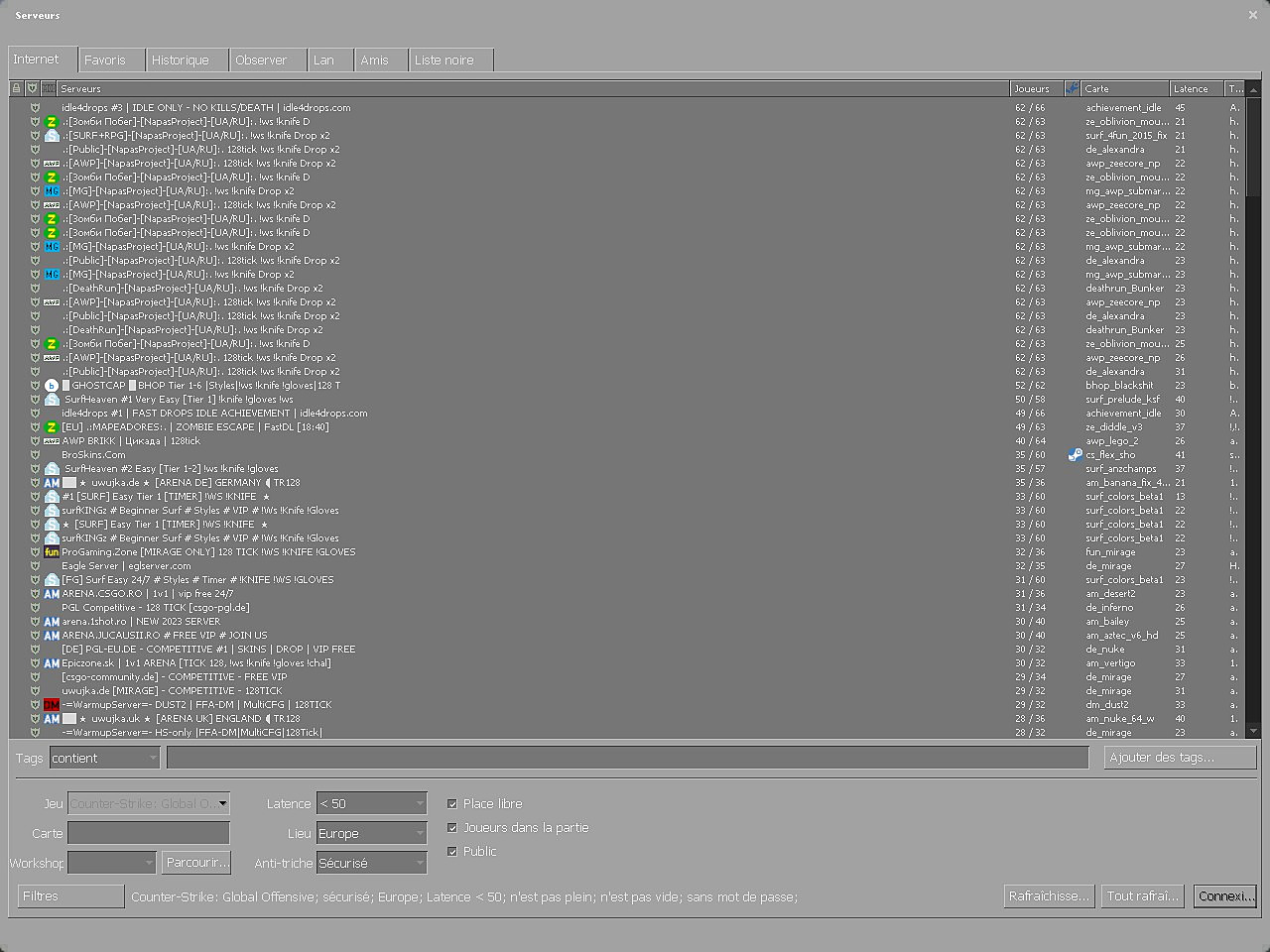
Task: Click the scrollbar up arrow
Action: 1253,89
